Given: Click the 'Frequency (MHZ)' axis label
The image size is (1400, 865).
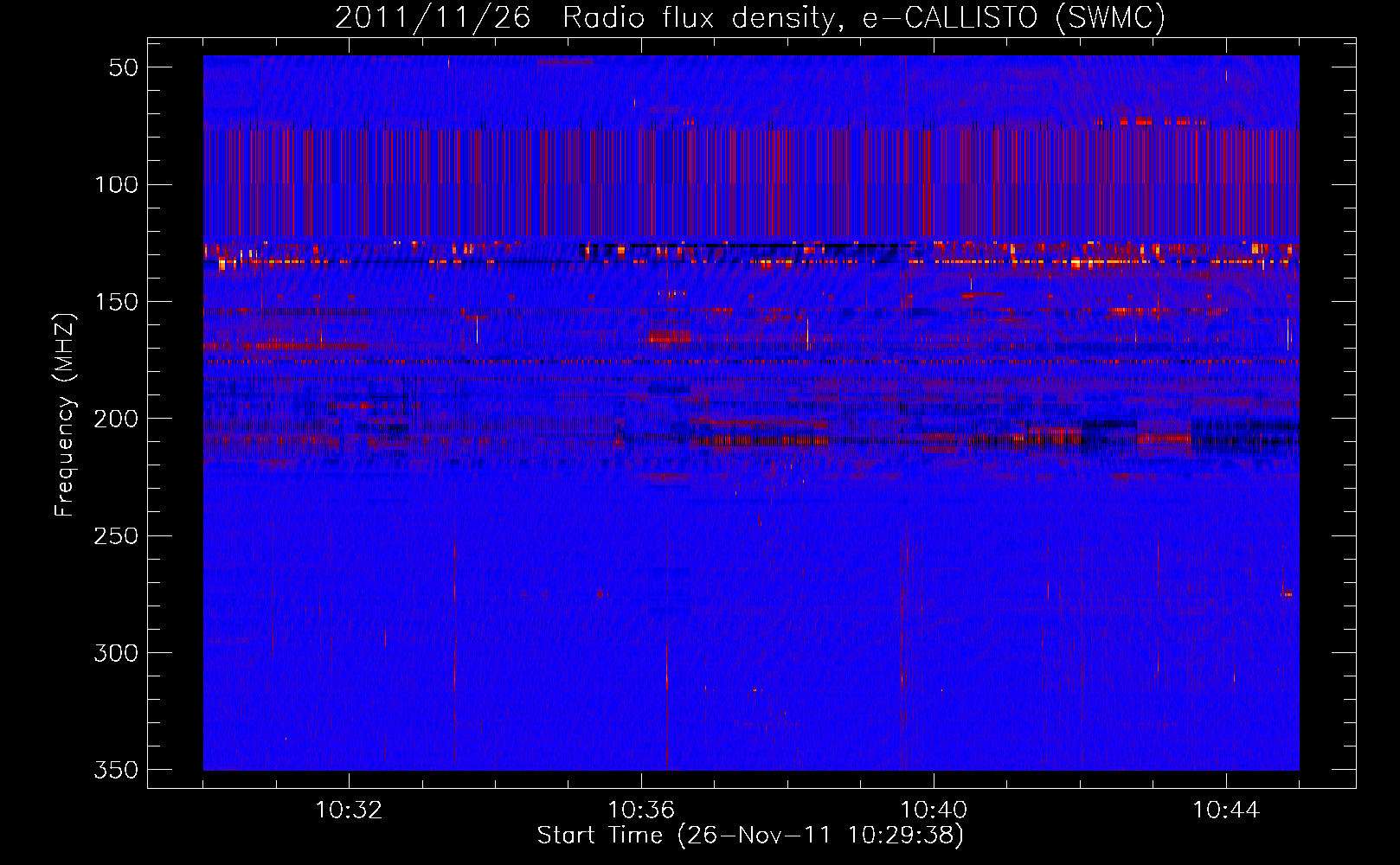Looking at the screenshot, I should click(x=65, y=414).
